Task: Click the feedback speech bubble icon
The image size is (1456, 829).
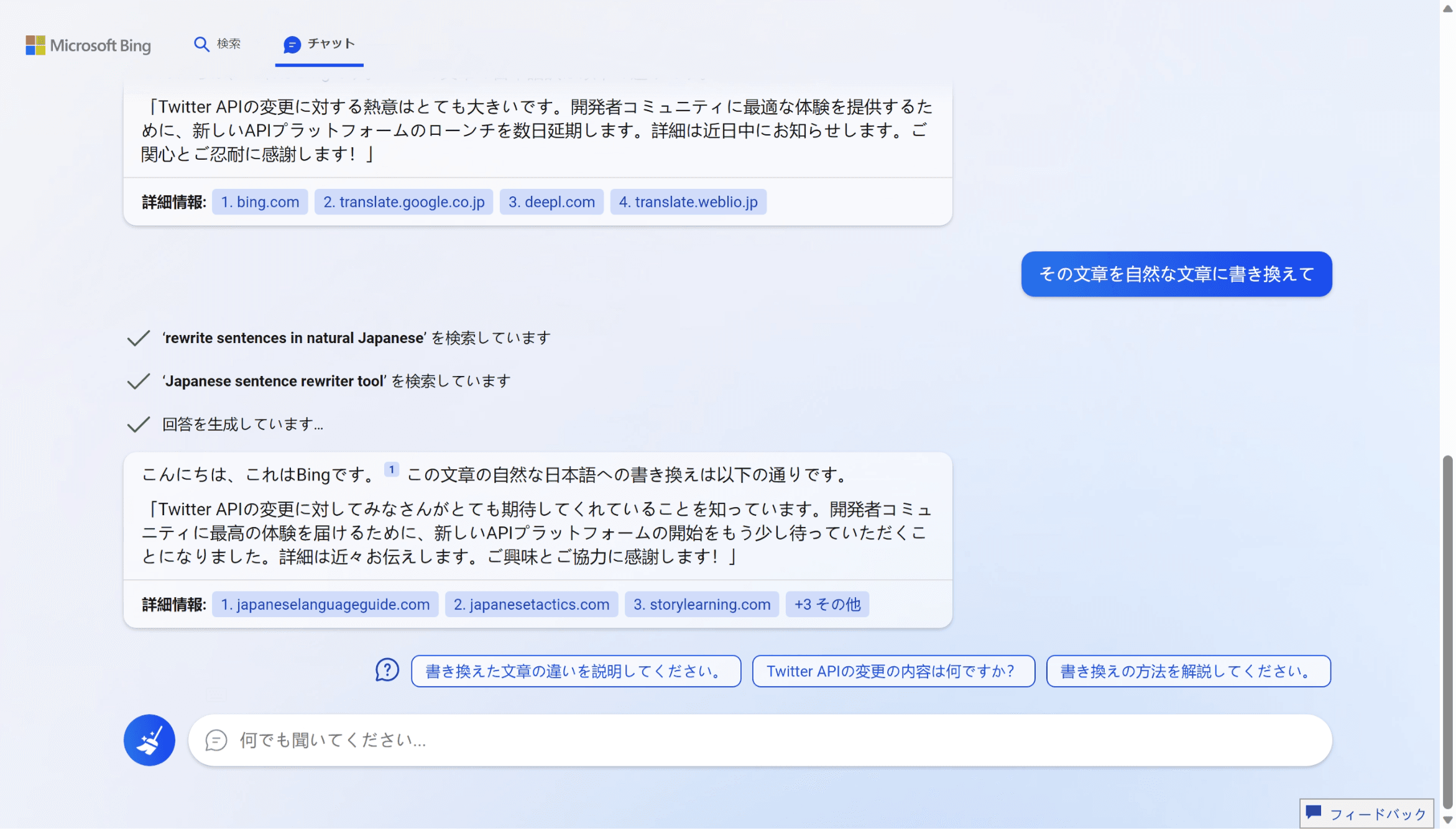Action: (x=1314, y=812)
